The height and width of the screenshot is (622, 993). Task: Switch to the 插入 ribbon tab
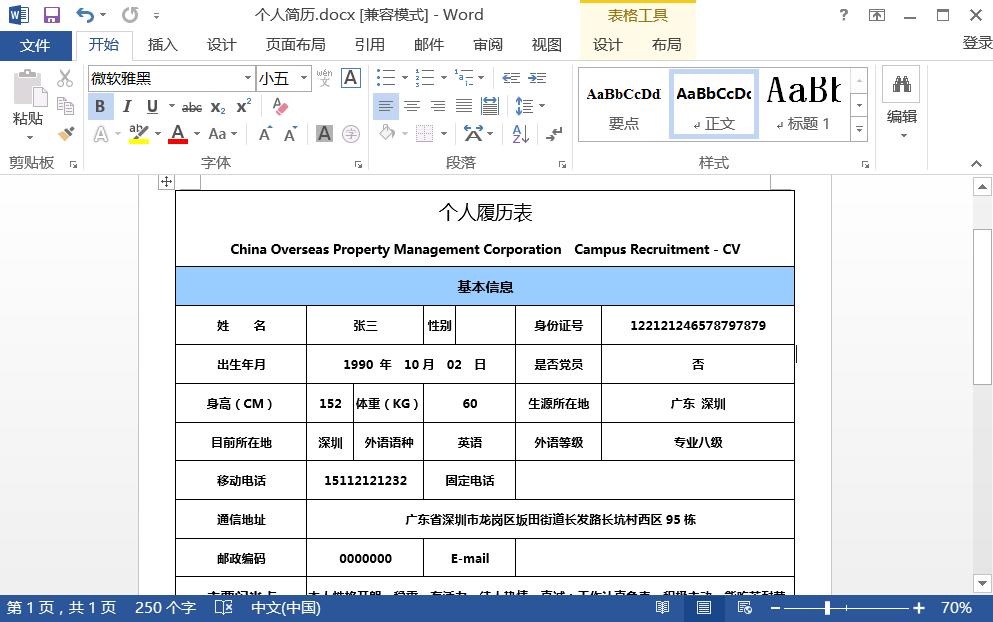pyautogui.click(x=162, y=44)
